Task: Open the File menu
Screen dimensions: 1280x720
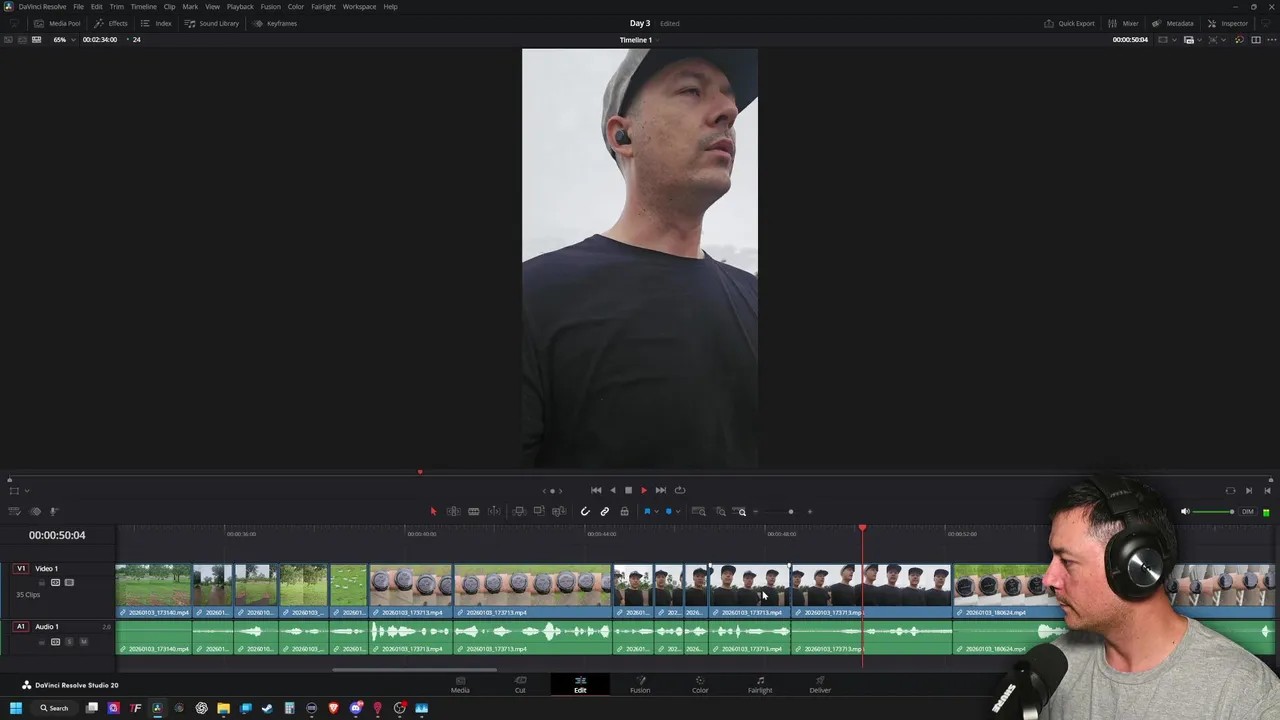Action: click(78, 7)
